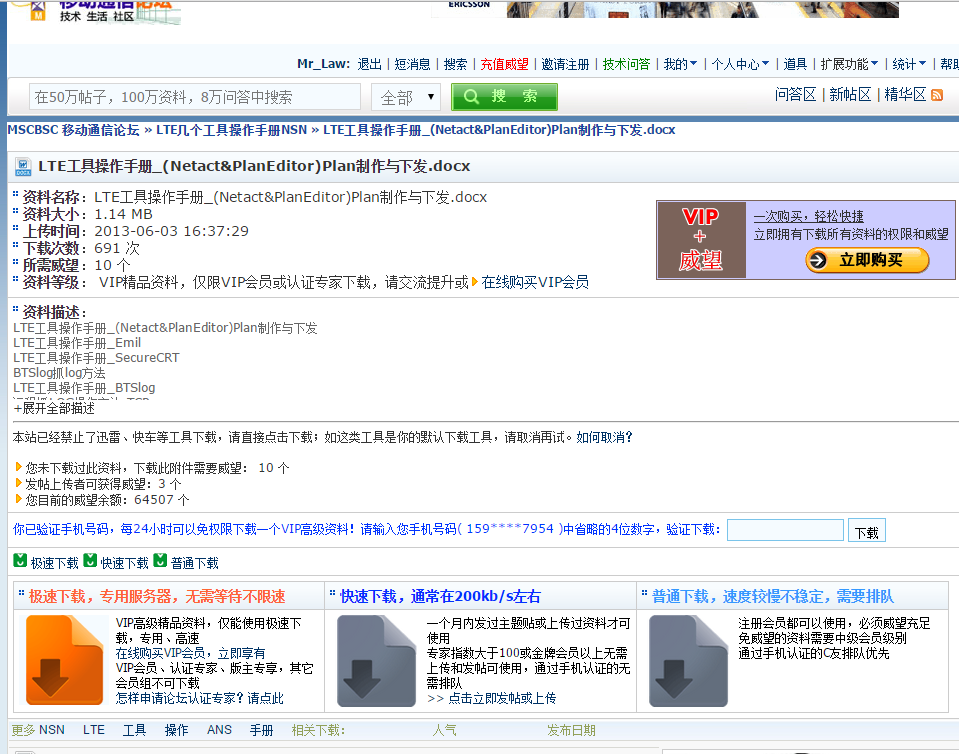Click the upload time 2013-06-03 16:37:29
Viewport: 959px width, 754px height.
[x=171, y=231]
